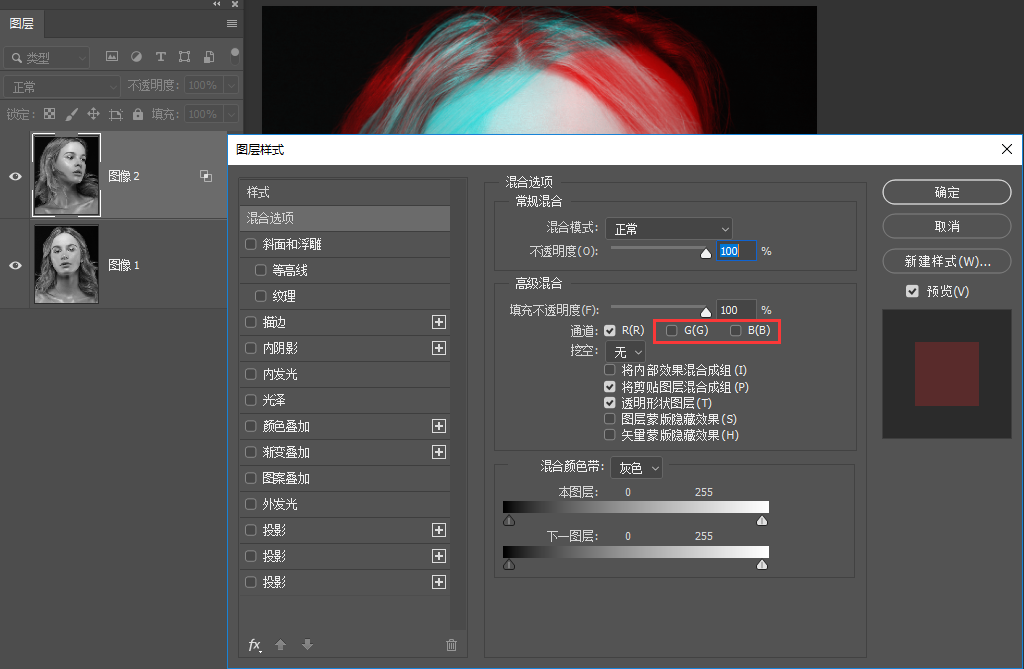Open the 混合模式 blend mode dropdown
1024x669 pixels.
pyautogui.click(x=668, y=228)
